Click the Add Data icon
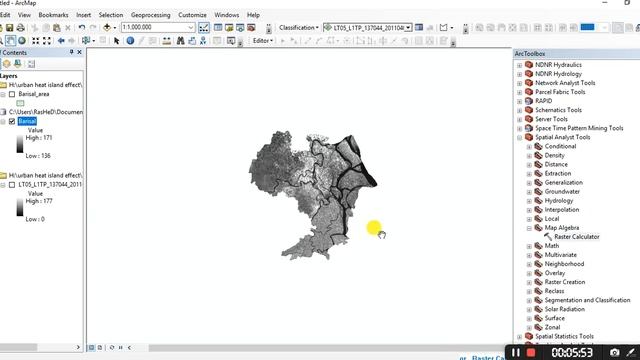This screenshot has width=640, height=360. 107,28
